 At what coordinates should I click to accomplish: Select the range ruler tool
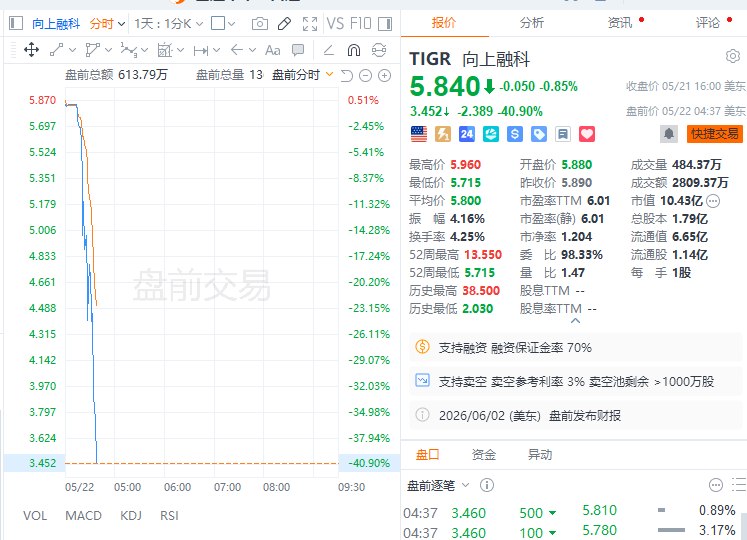(x=201, y=50)
